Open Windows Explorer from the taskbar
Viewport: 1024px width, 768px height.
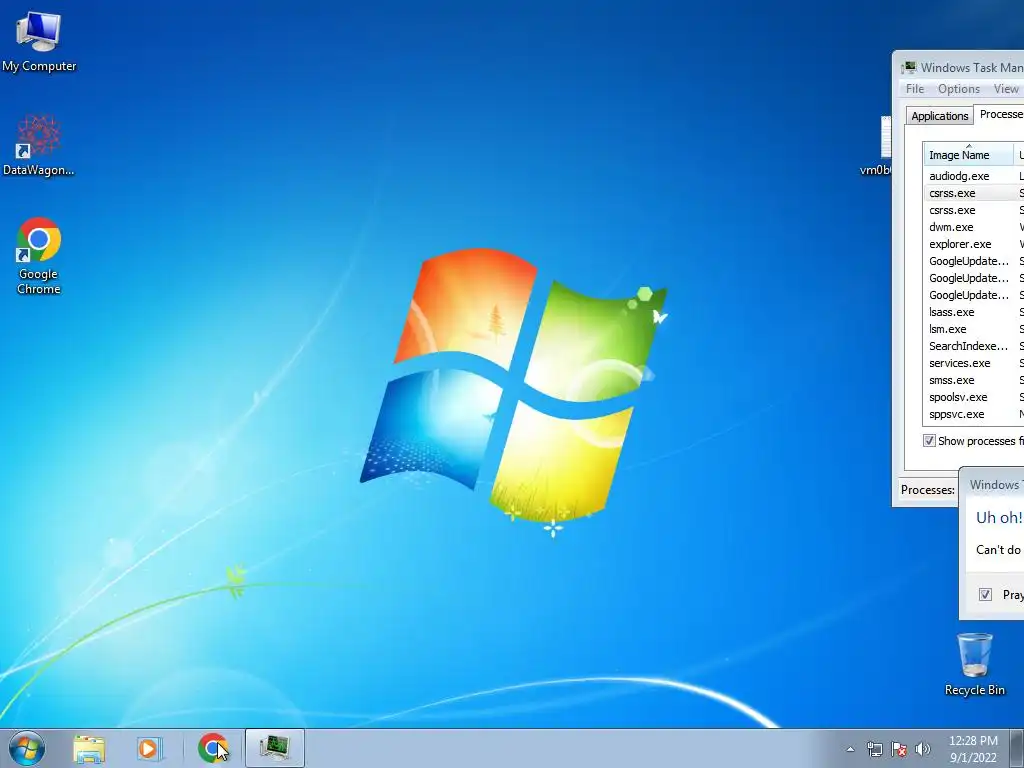tap(89, 748)
